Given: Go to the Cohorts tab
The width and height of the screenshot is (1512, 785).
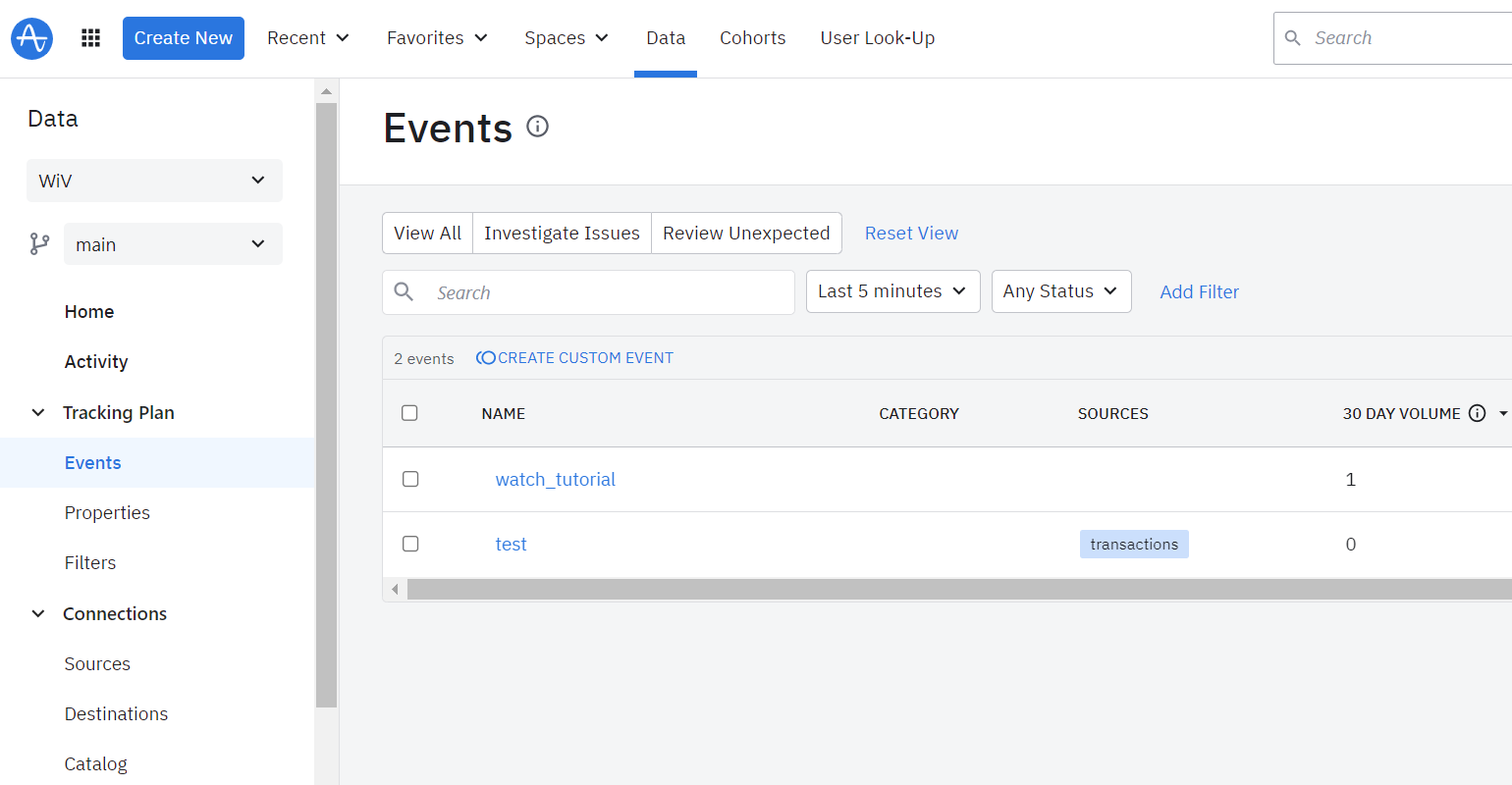Looking at the screenshot, I should pyautogui.click(x=753, y=38).
